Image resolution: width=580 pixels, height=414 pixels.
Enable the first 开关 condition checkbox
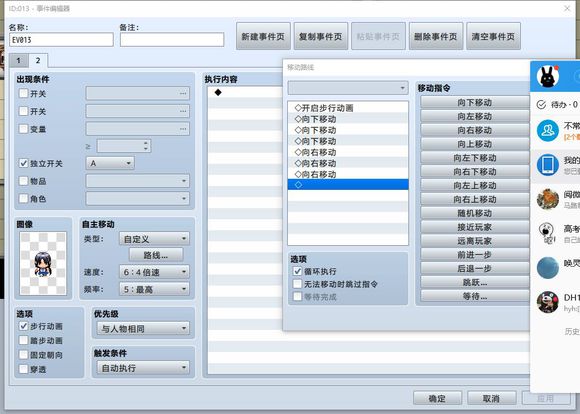click(23, 93)
